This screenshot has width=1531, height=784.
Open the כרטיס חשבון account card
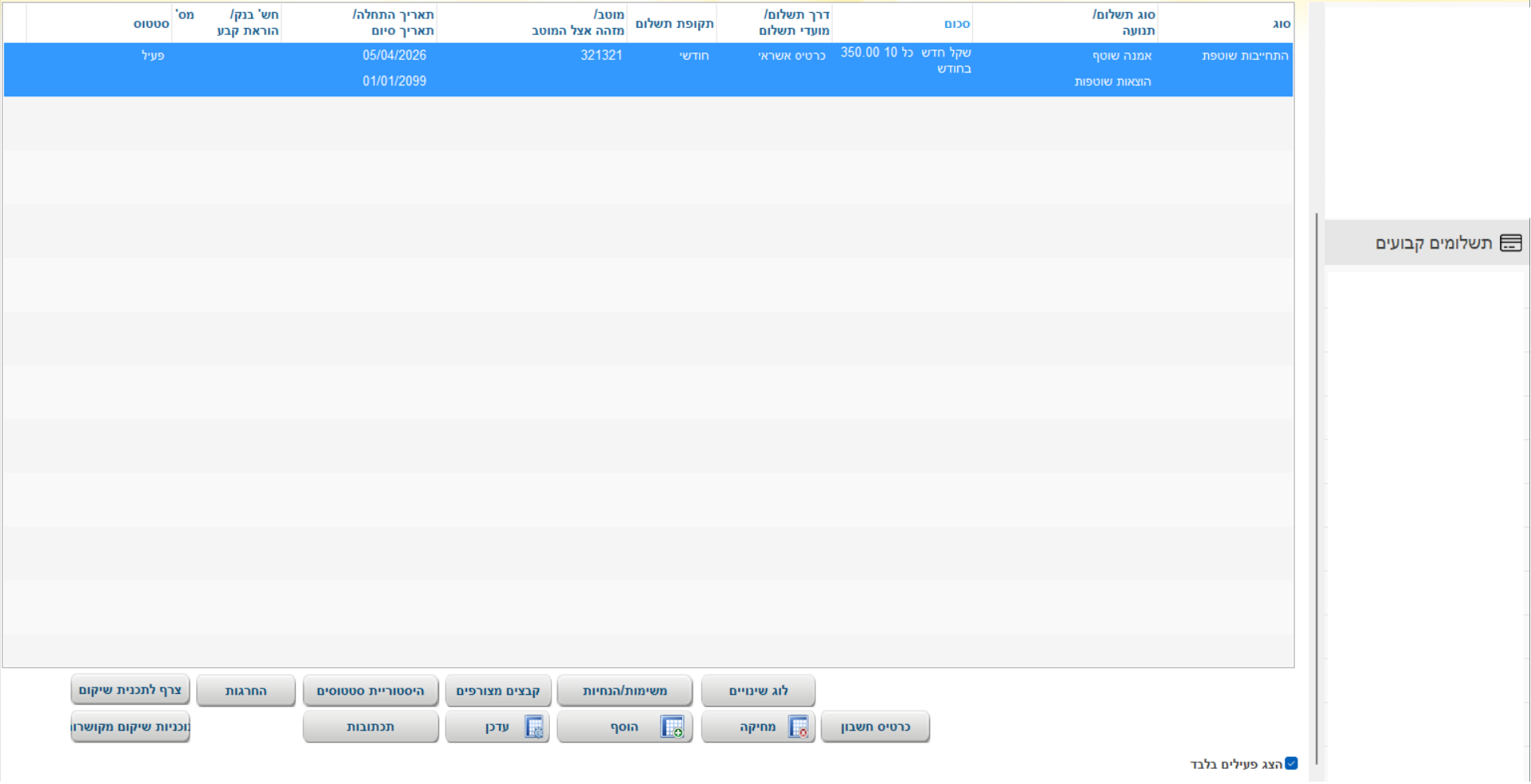tap(874, 727)
